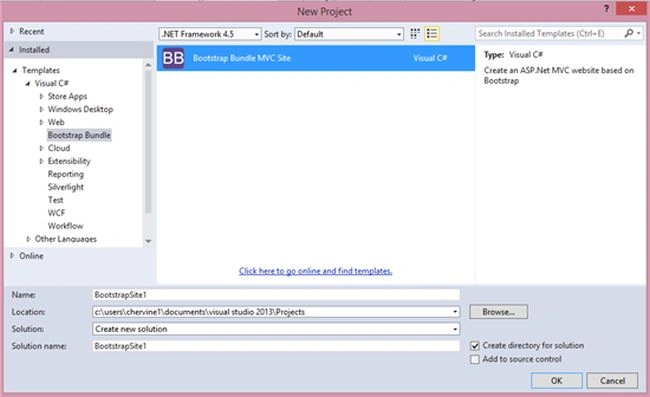Collapse the Installed section
The image size is (650, 397).
pos(11,50)
